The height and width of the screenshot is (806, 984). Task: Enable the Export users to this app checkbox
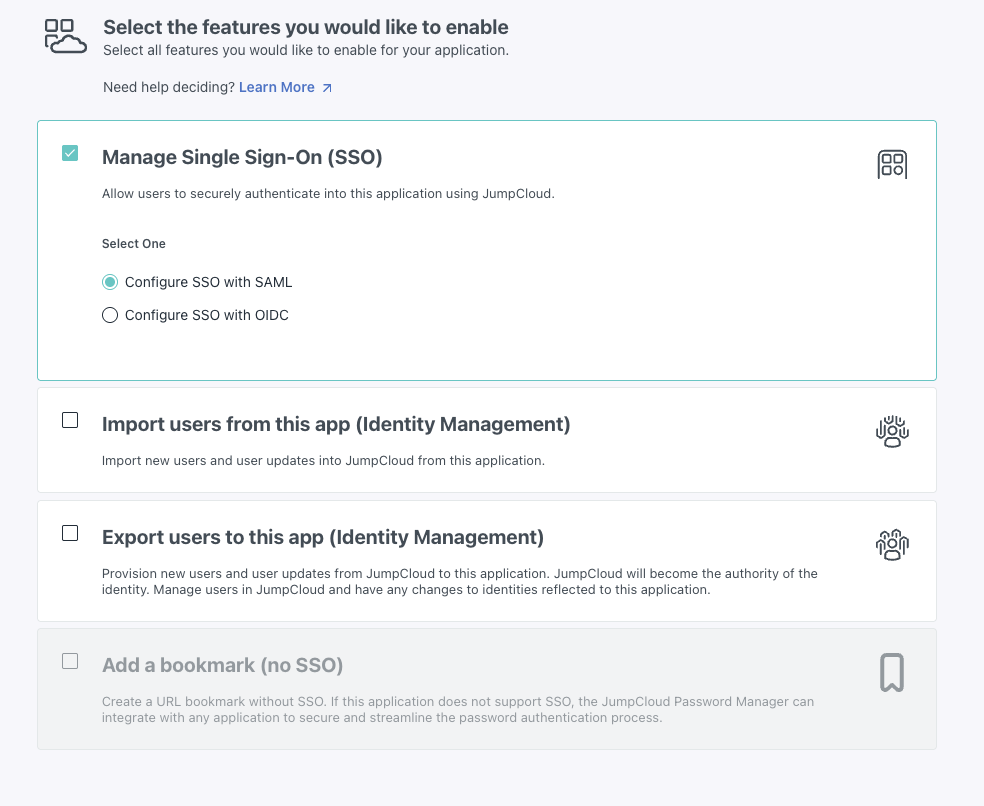[70, 534]
